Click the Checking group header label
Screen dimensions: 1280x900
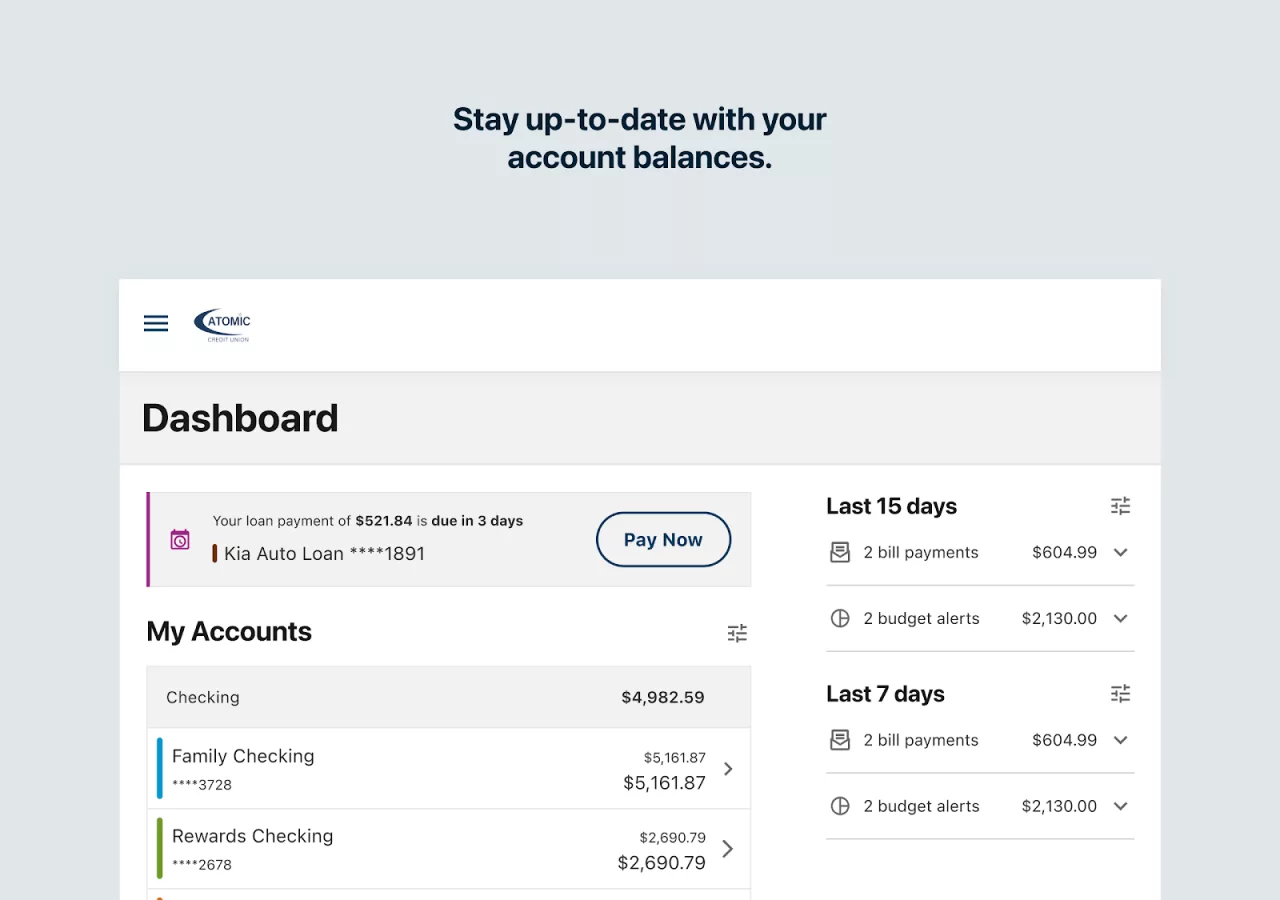[203, 697]
